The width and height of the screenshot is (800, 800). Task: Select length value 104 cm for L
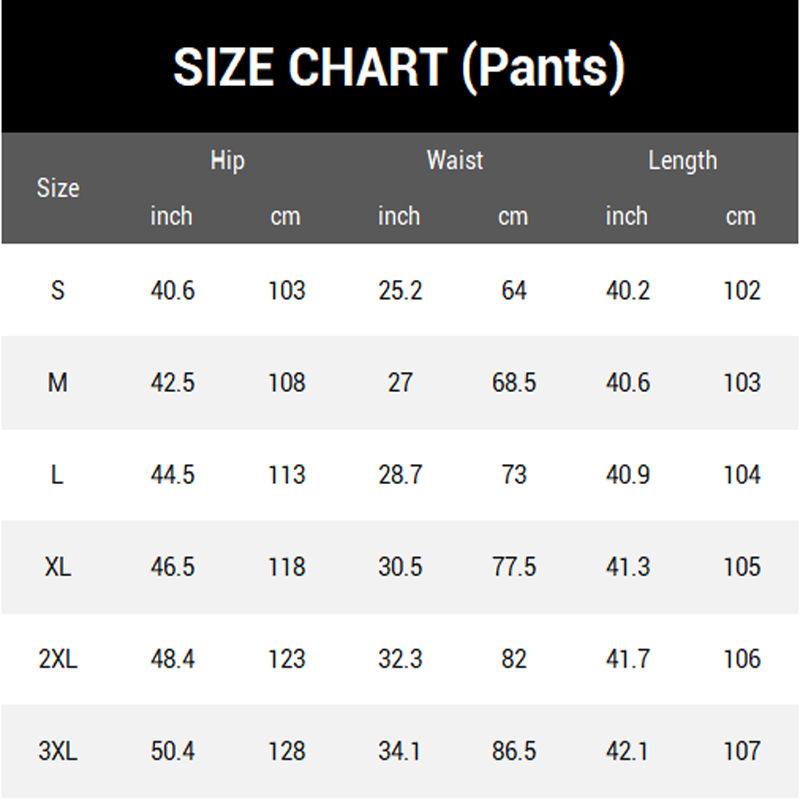pyautogui.click(x=742, y=475)
